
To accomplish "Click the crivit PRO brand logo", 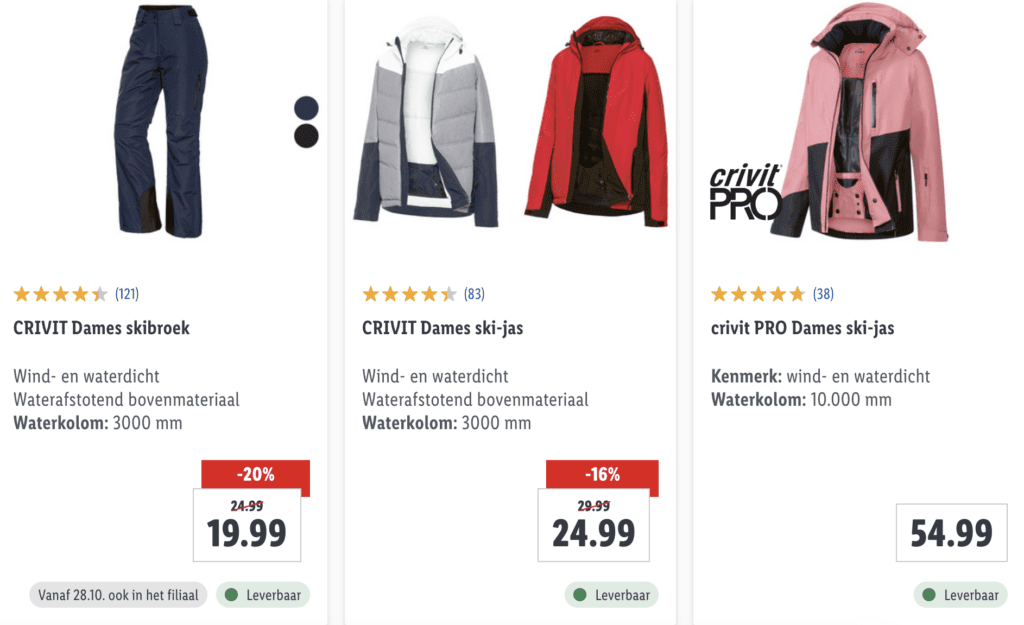I will (x=745, y=191).
